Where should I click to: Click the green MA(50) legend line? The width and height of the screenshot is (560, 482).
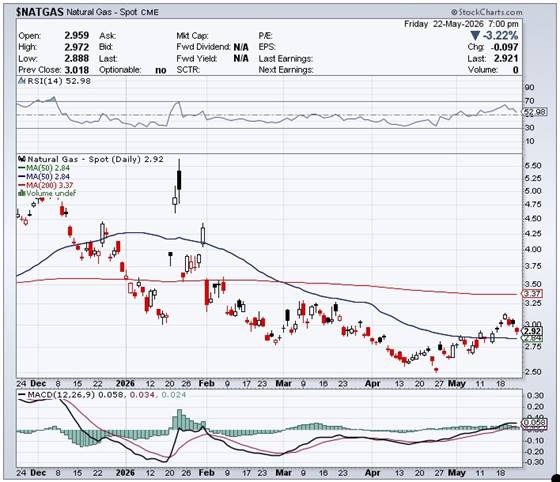click(22, 168)
